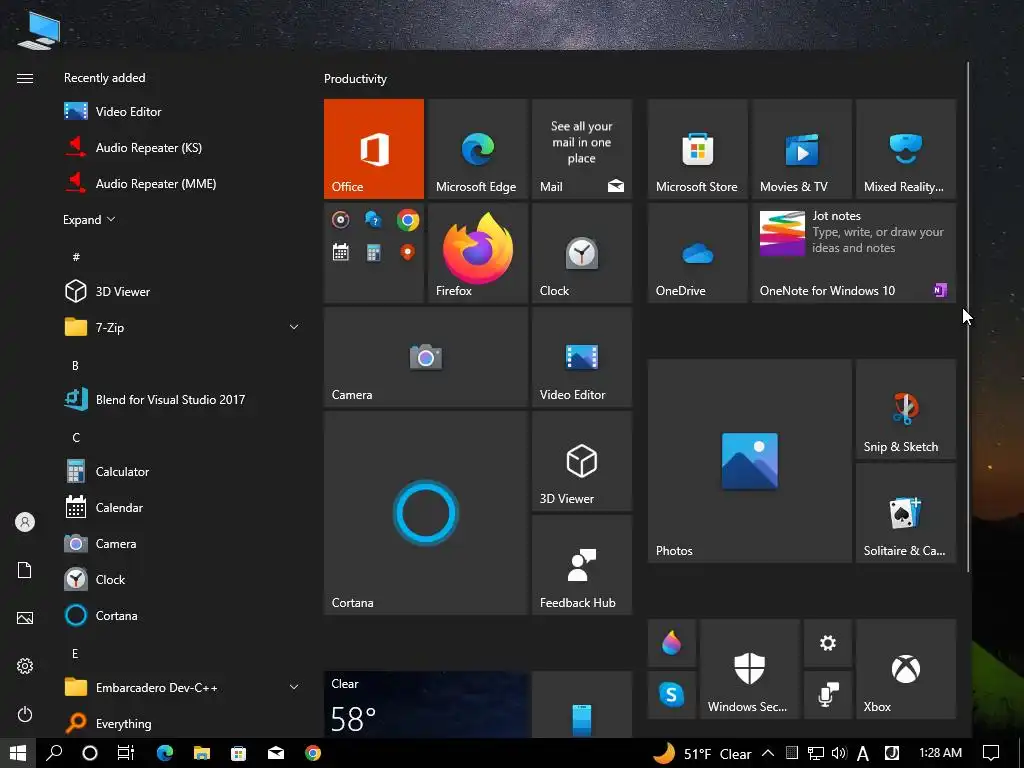1024x768 pixels.
Task: Select the Productivity group heading
Action: tap(355, 79)
